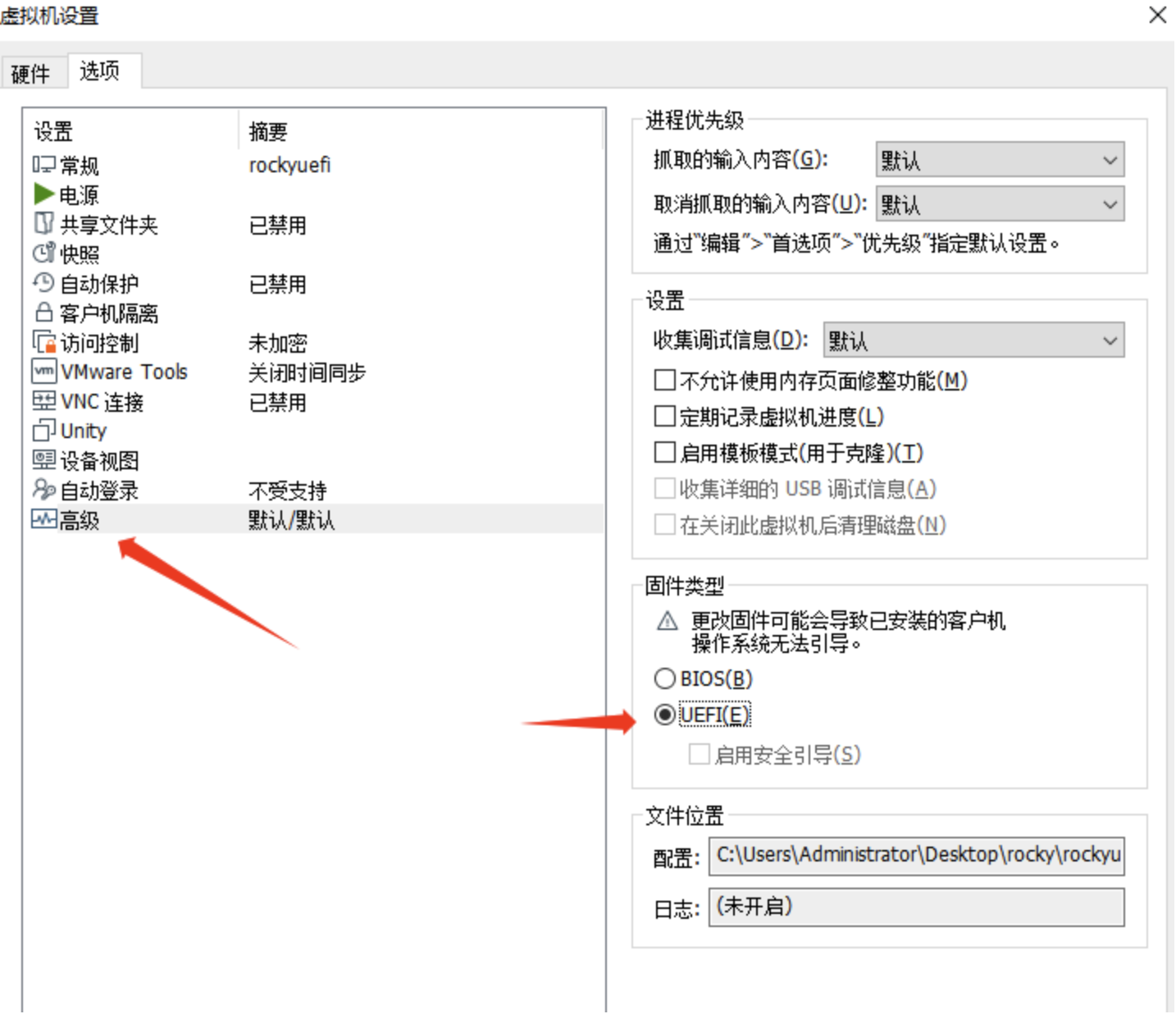Close the 虚拟机设置 dialog
This screenshot has width=1176, height=1014.
pos(1157,15)
